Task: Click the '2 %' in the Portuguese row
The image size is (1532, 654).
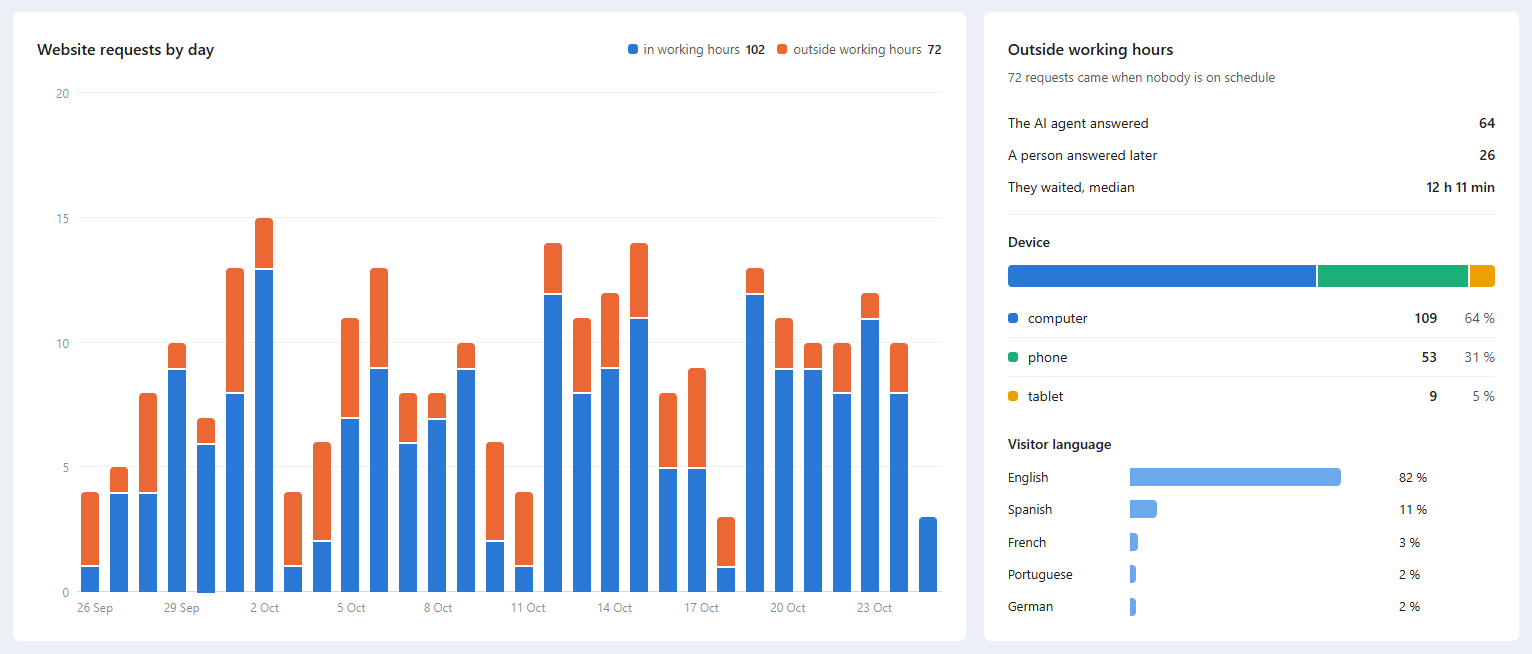Action: (x=1409, y=574)
